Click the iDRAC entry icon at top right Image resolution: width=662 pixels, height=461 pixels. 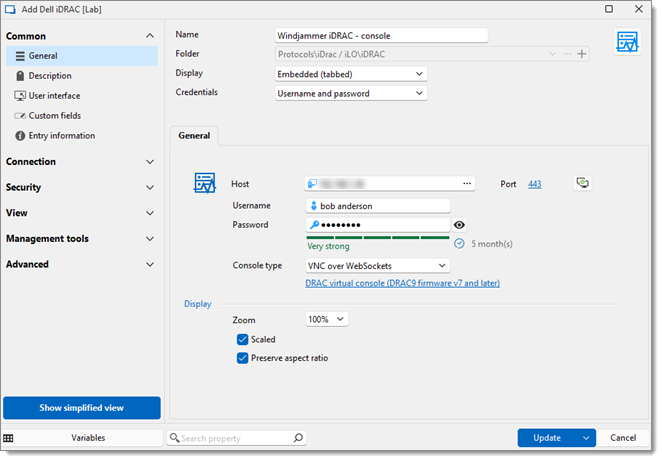click(x=627, y=42)
